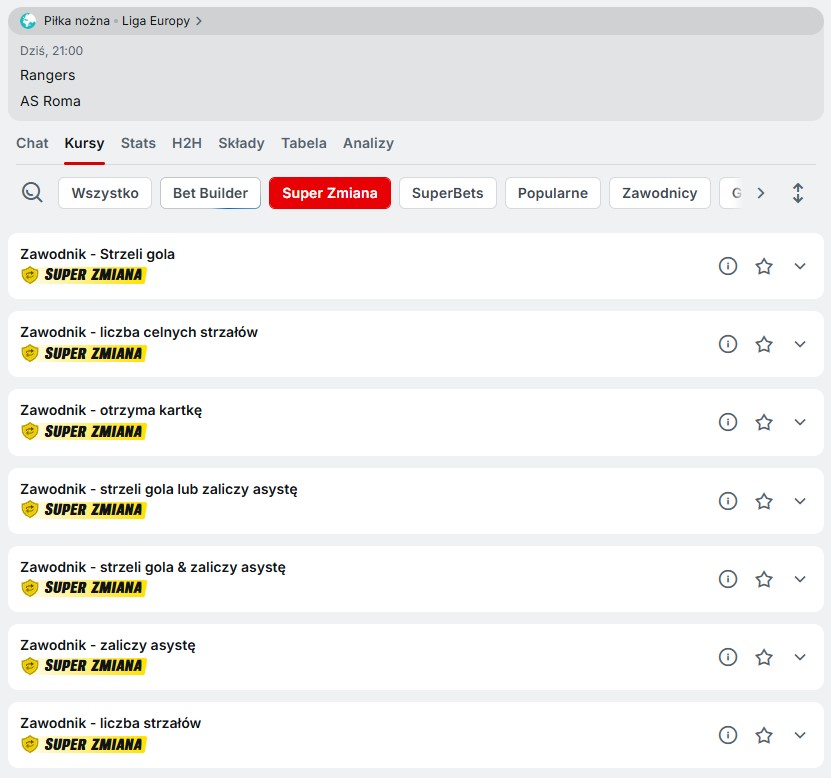This screenshot has height=778, width=831.
Task: Click info icon for Zawodnik - liczba strzałów
Action: click(728, 735)
